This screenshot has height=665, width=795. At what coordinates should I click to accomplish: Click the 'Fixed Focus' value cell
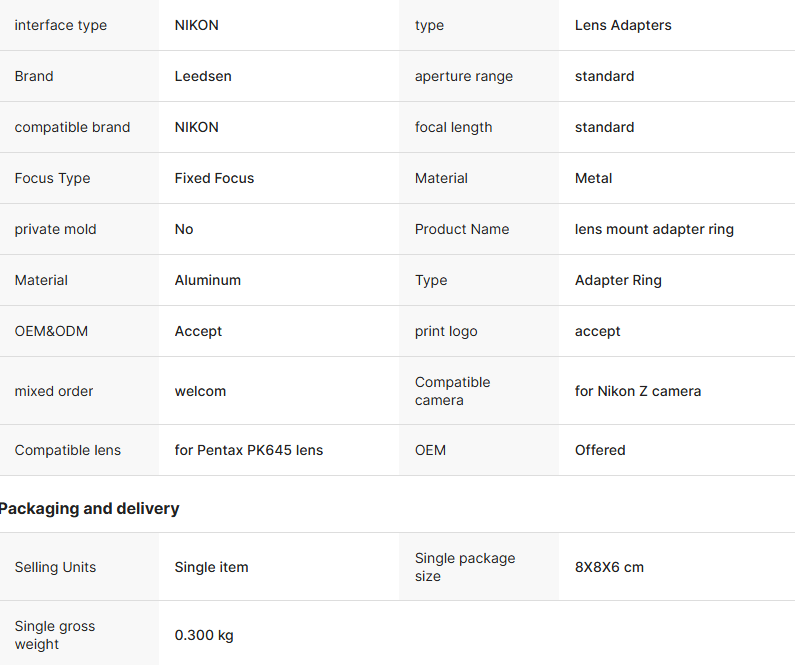tap(214, 178)
